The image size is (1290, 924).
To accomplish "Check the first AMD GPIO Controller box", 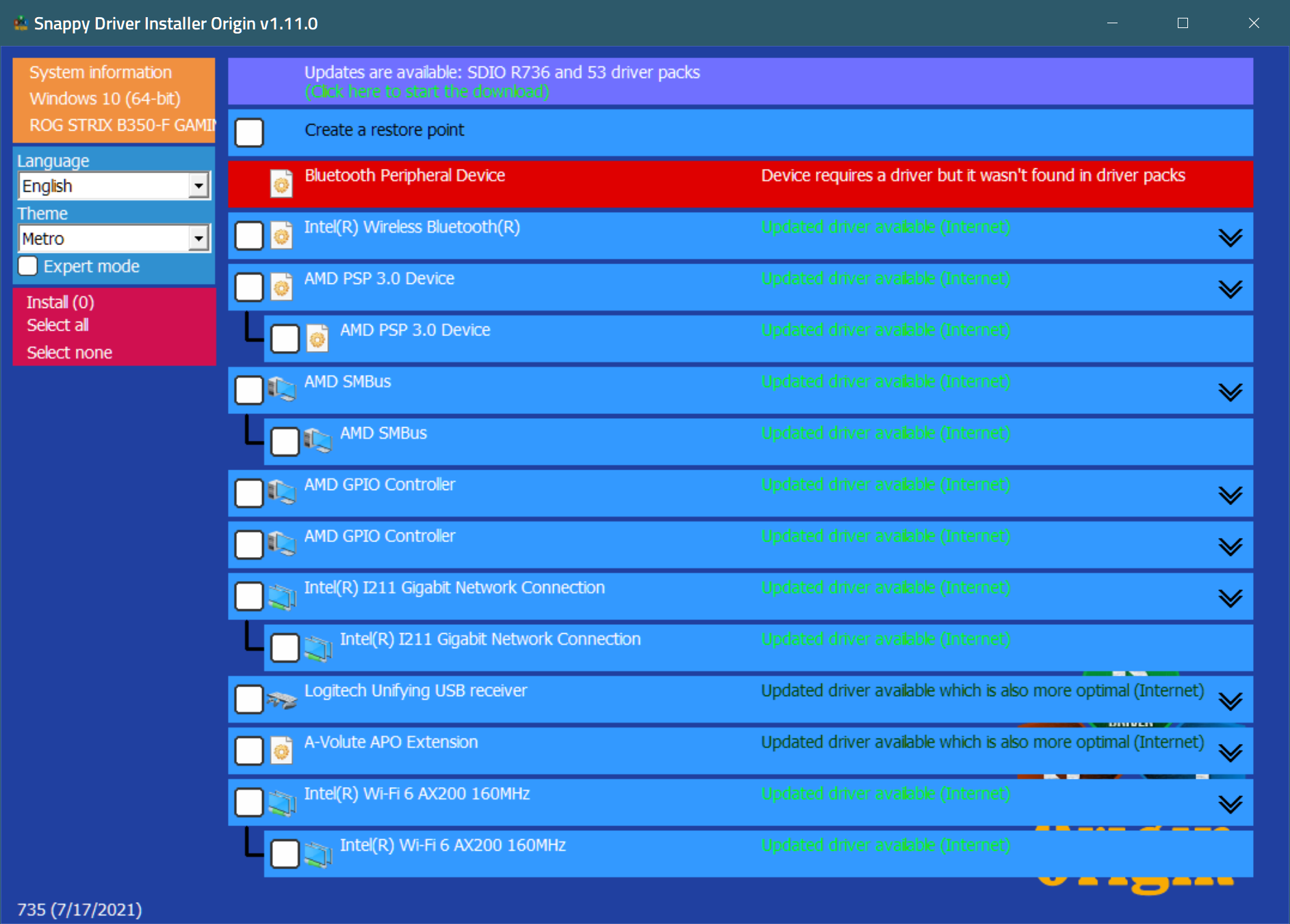I will (x=249, y=493).
